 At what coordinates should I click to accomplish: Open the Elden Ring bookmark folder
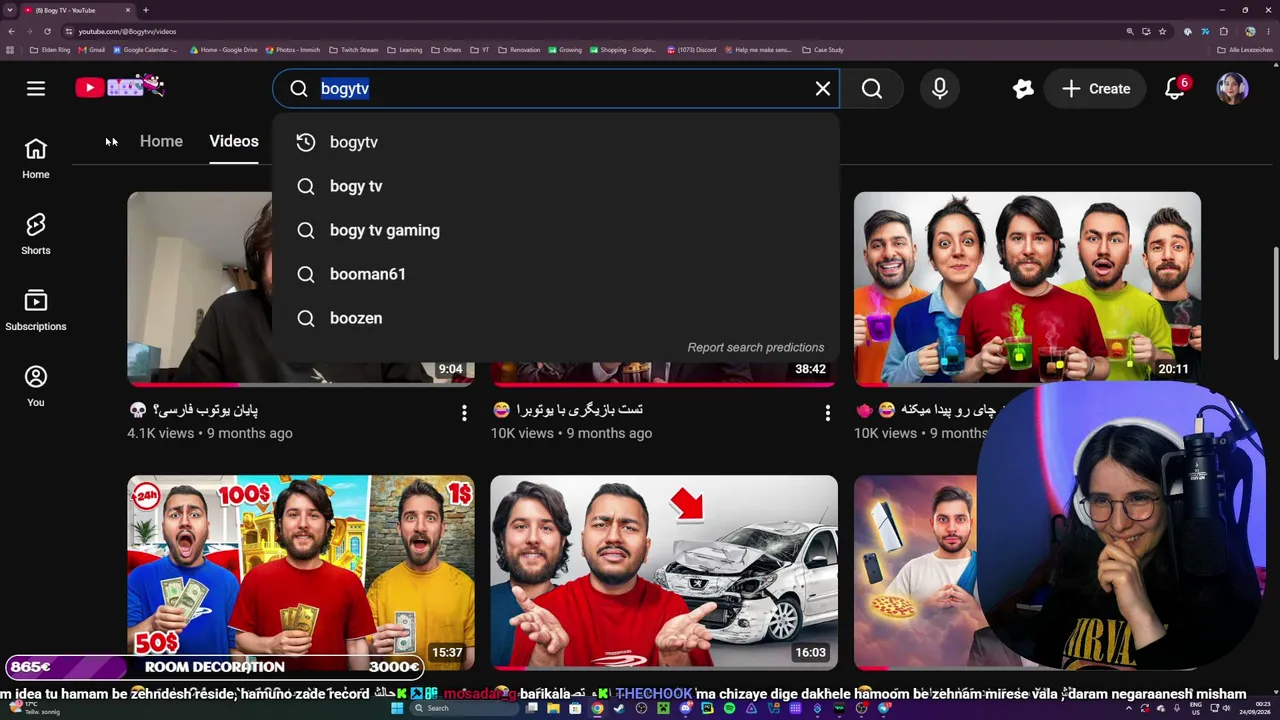point(50,50)
